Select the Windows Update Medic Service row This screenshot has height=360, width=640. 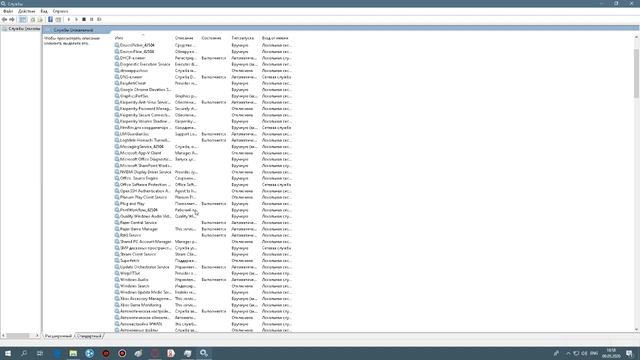(x=203, y=292)
